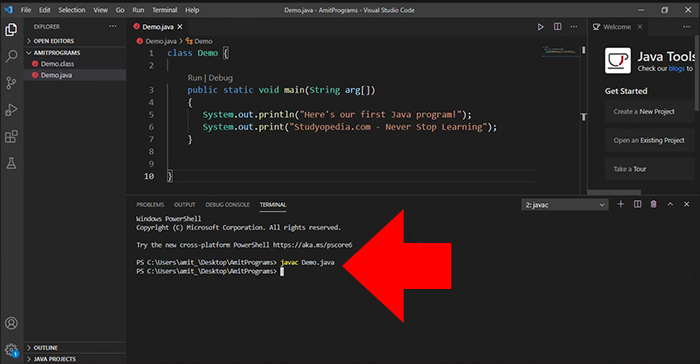Click Demo.java in the breadcrumb

point(161,41)
